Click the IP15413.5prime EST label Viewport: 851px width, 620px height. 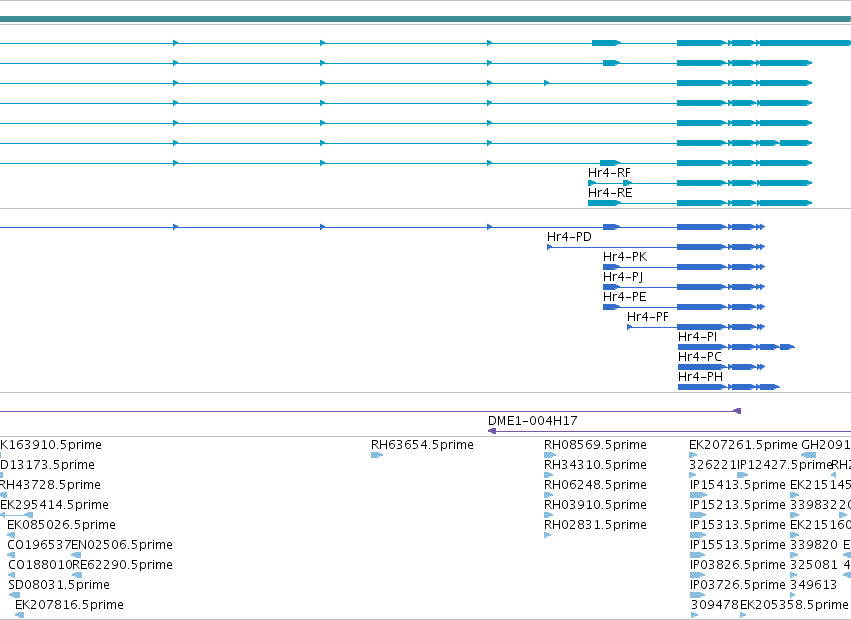738,485
